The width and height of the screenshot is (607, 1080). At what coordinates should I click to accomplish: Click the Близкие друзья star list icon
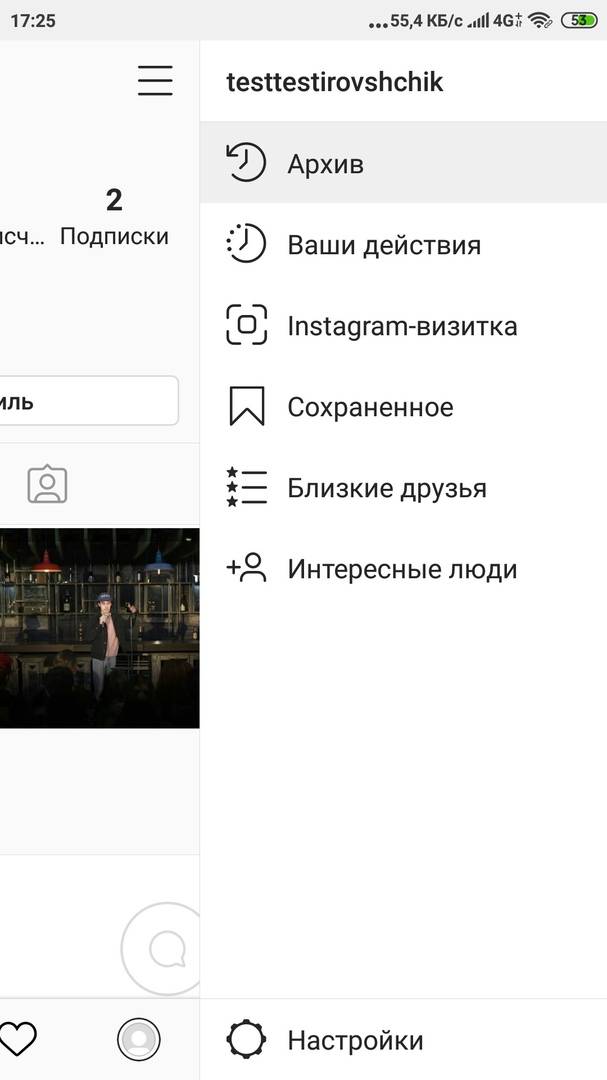tap(246, 487)
